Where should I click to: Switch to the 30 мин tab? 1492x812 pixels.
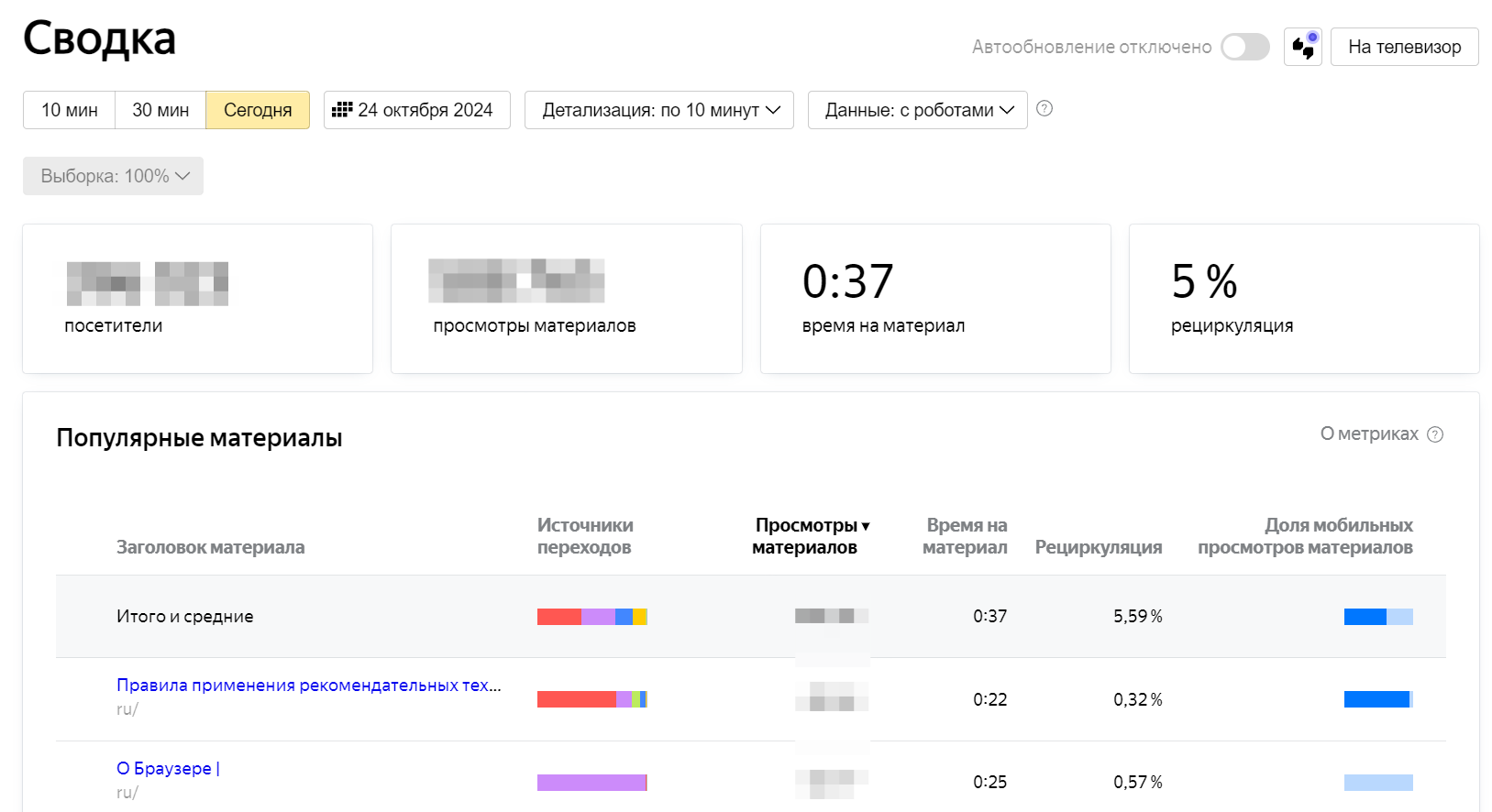point(160,110)
